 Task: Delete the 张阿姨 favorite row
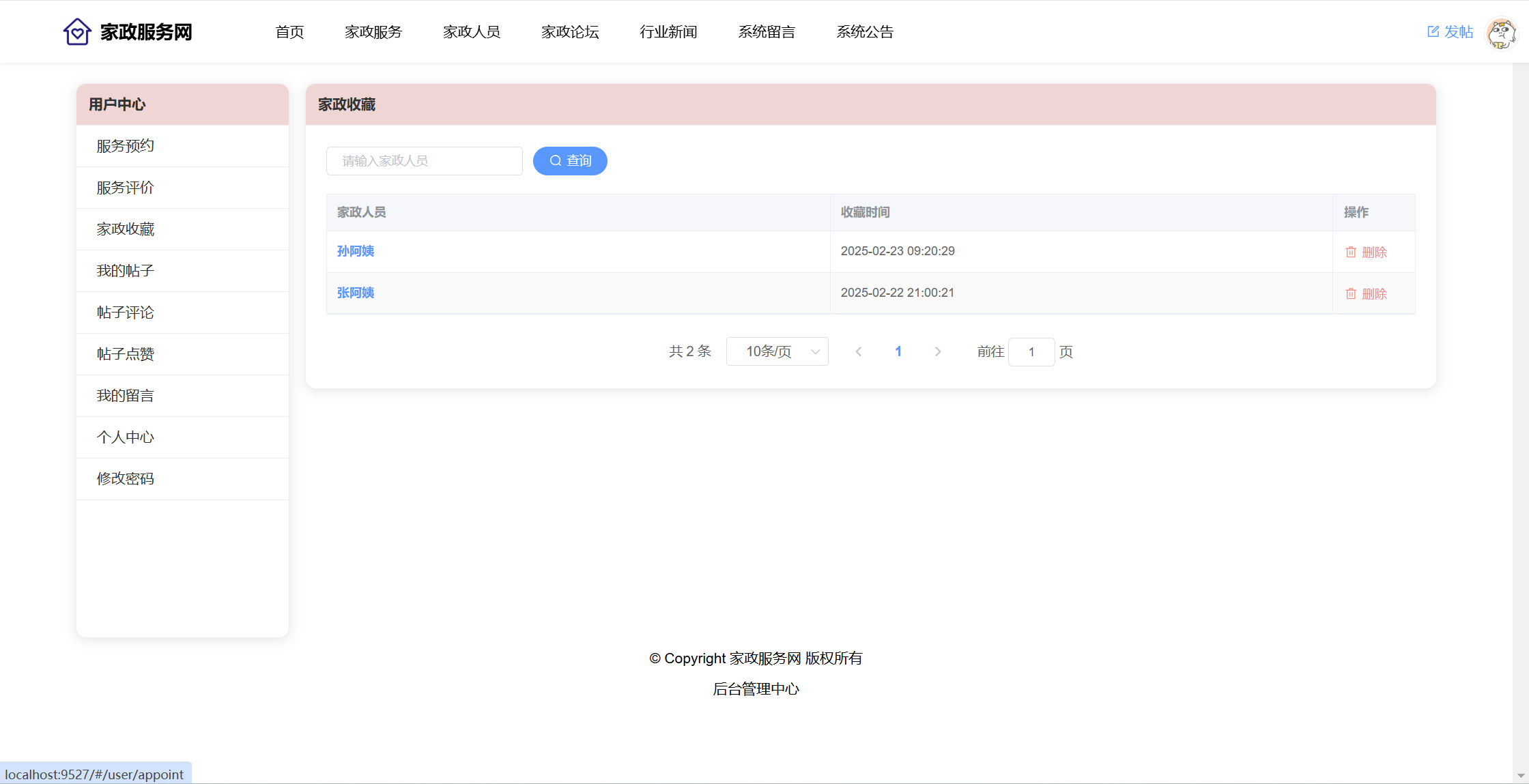click(x=1366, y=294)
